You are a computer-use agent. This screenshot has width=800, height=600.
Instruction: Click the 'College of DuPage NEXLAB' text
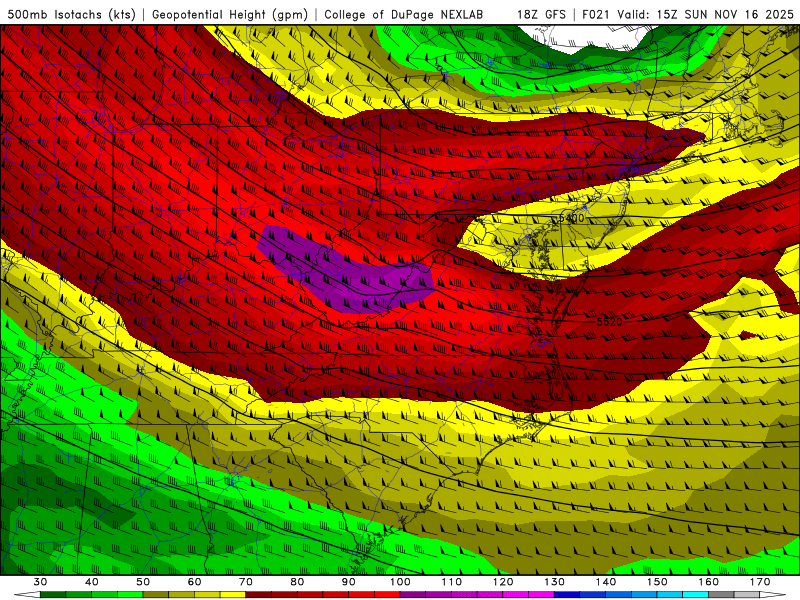pos(404,14)
